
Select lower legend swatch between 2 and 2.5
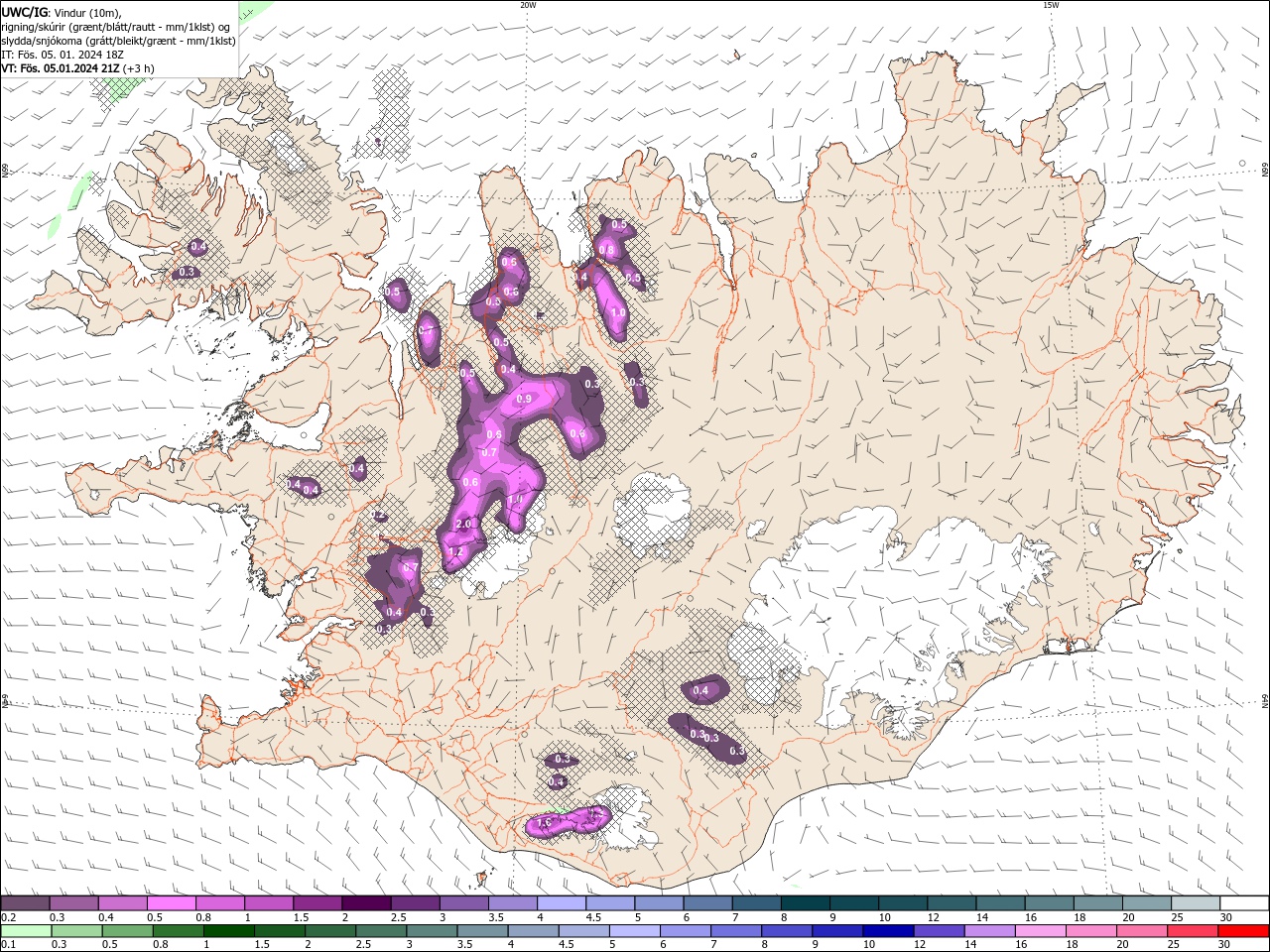point(330,931)
